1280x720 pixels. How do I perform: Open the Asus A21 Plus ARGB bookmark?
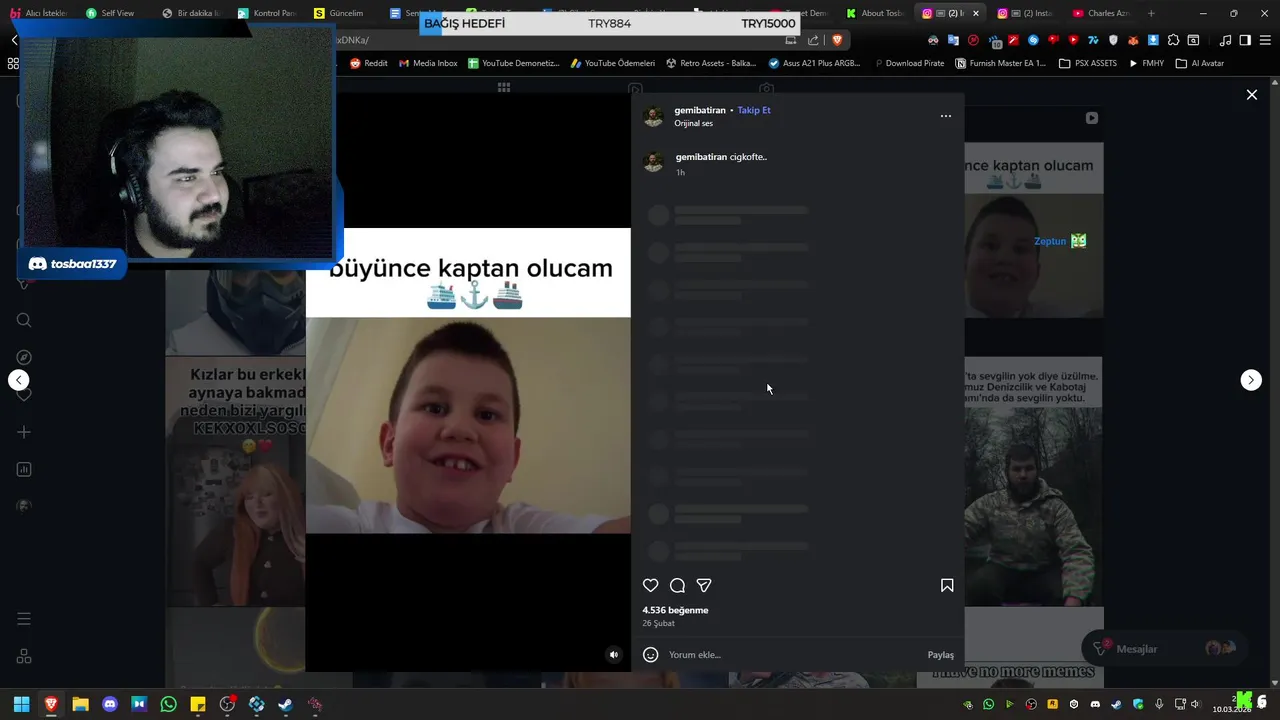click(815, 63)
